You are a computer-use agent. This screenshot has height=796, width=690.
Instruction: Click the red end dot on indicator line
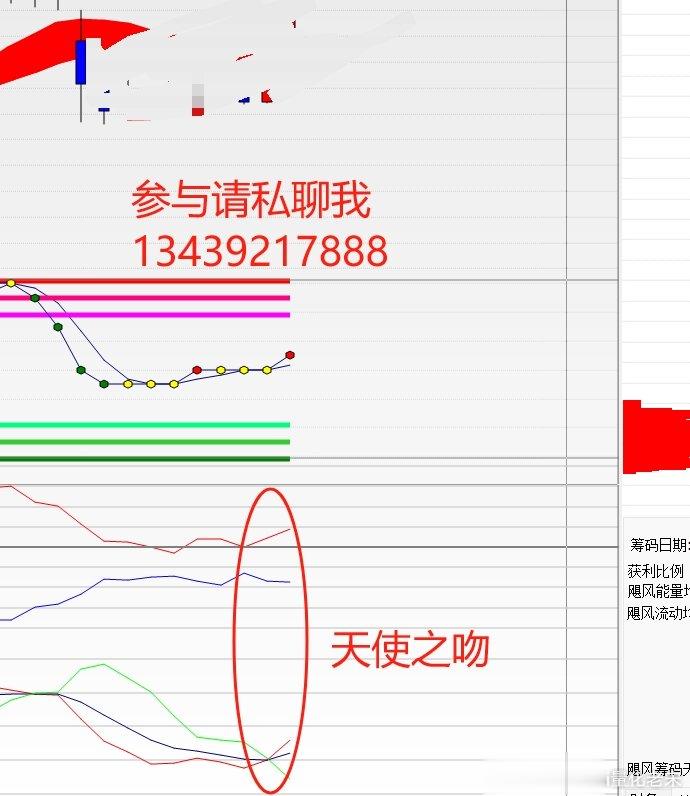pos(290,355)
